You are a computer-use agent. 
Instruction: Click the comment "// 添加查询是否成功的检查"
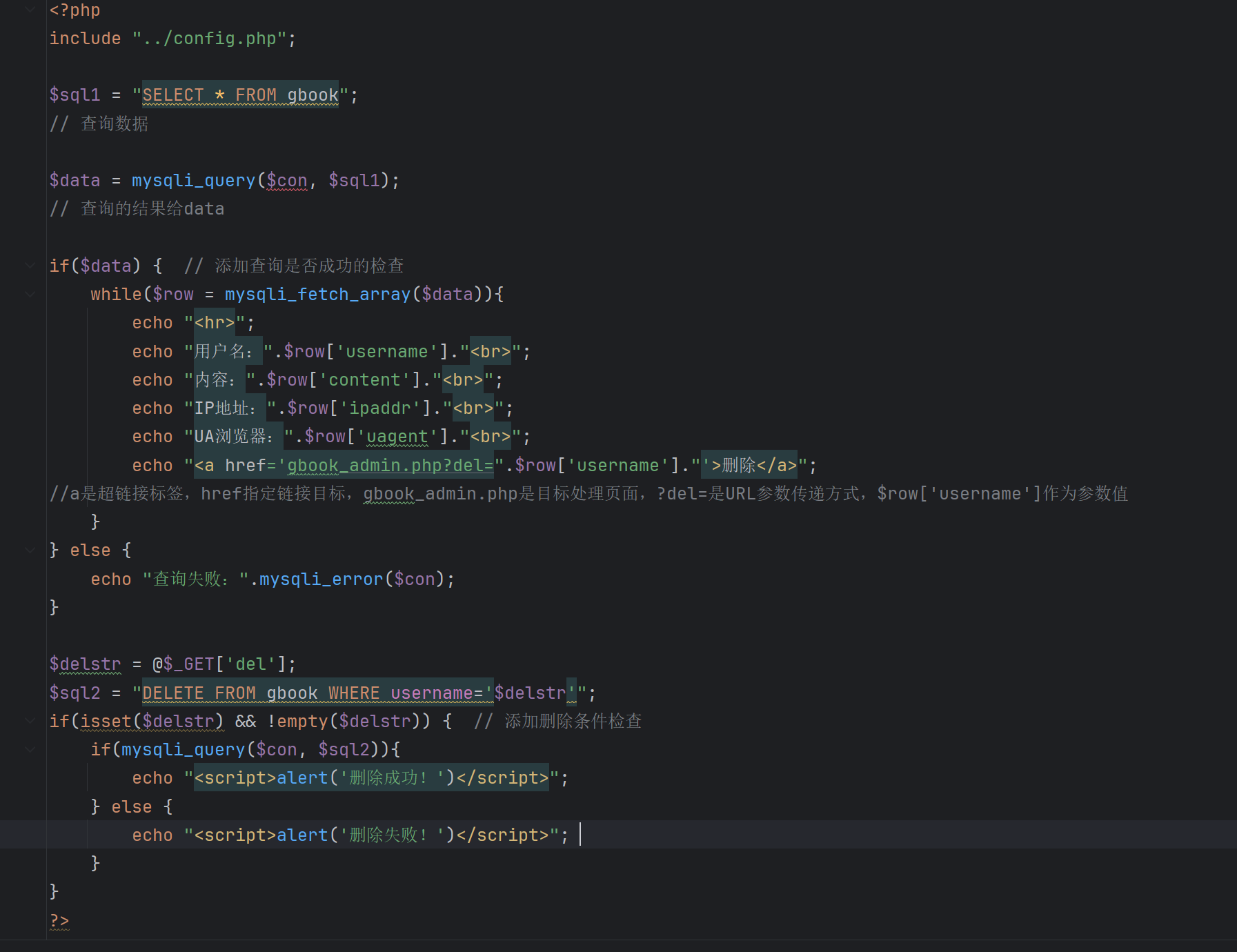(294, 266)
